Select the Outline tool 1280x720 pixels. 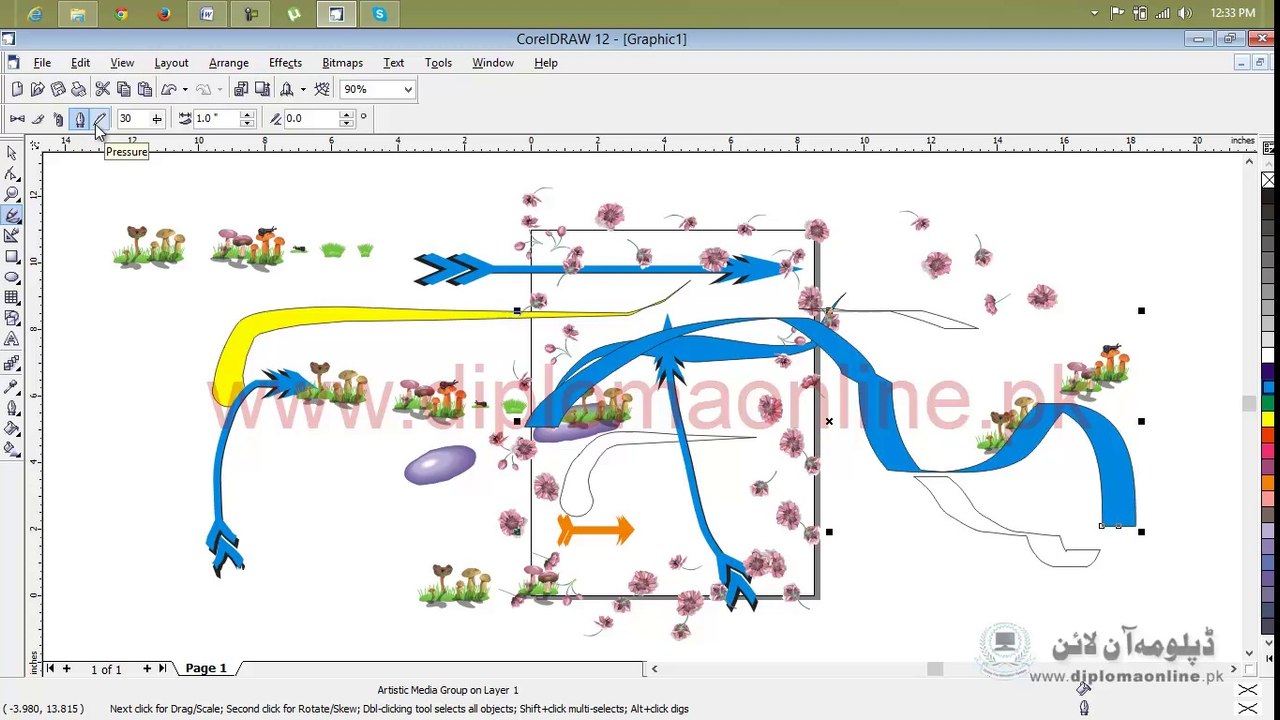pyautogui.click(x=12, y=407)
